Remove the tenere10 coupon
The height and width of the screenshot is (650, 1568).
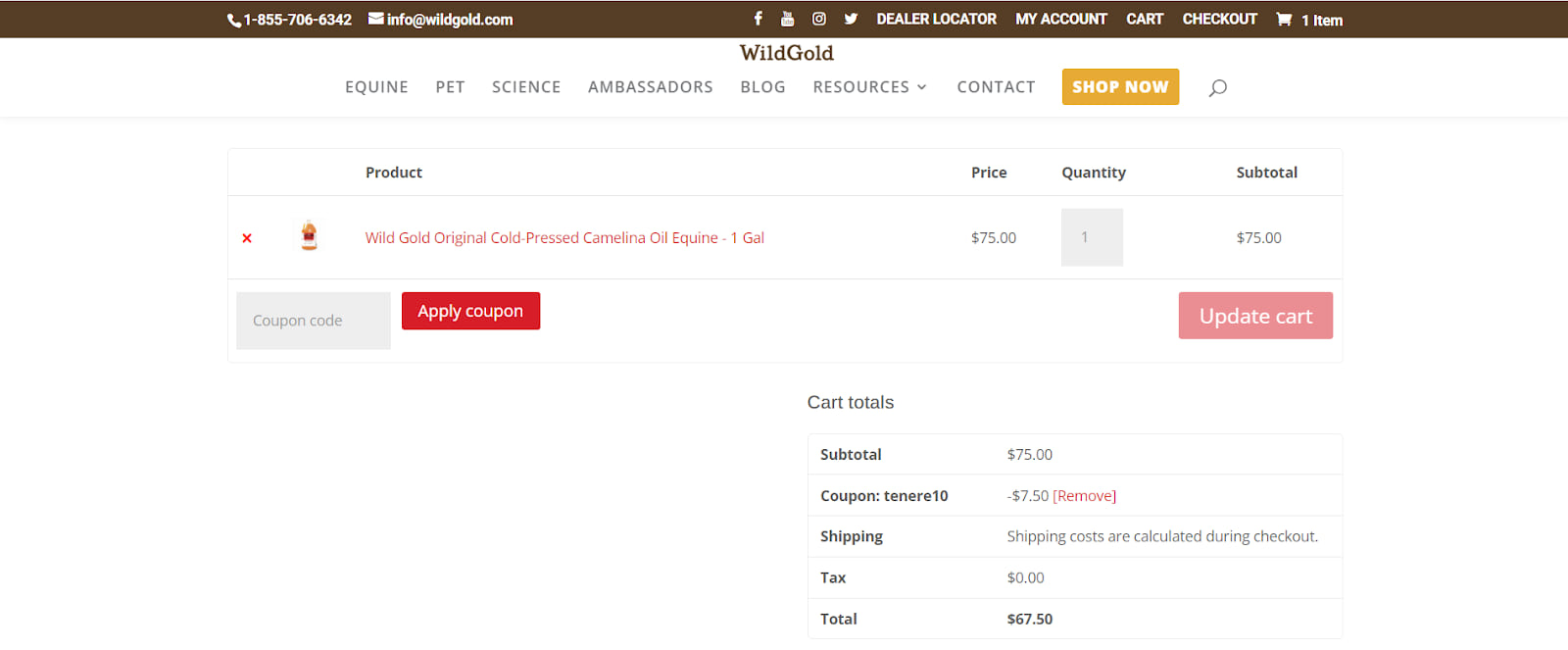1084,496
